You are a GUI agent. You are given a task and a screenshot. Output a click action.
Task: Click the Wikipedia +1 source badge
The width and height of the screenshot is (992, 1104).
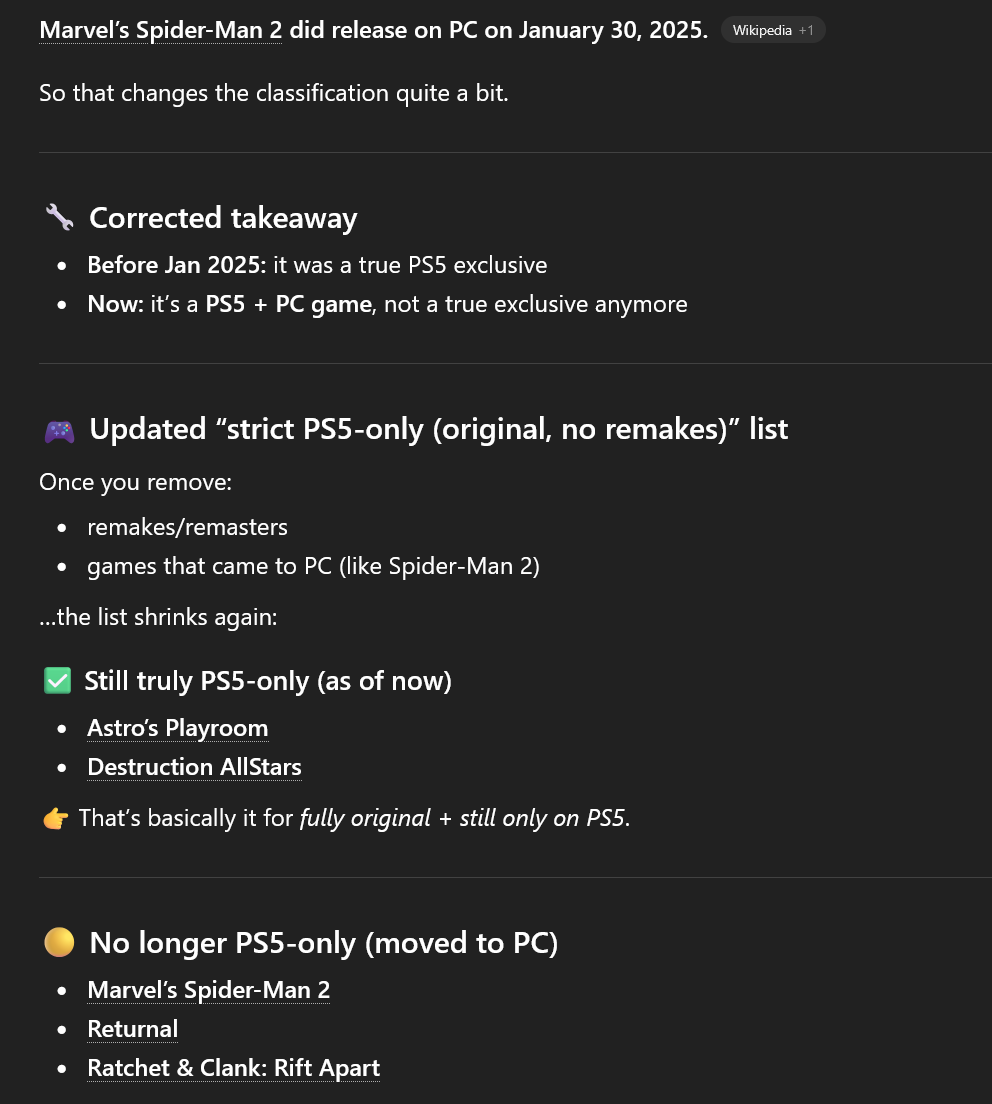[x=772, y=30]
